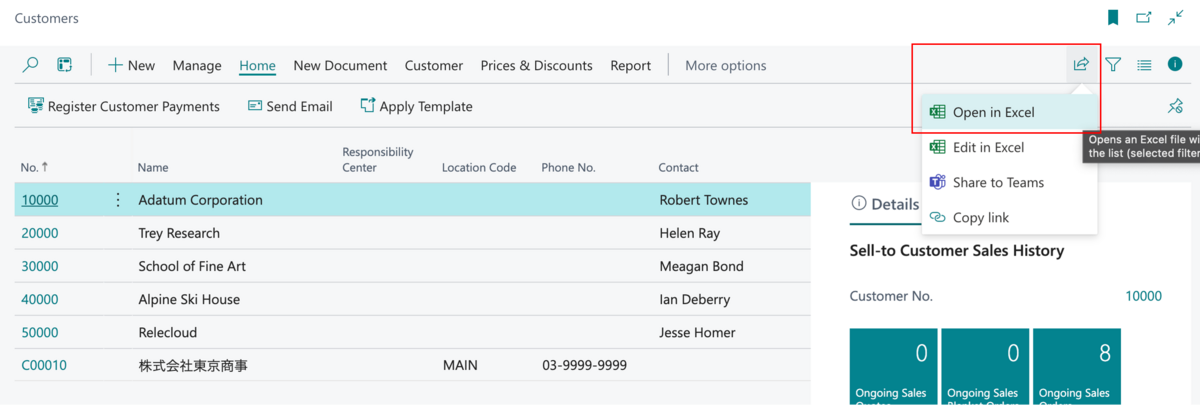Expand the Prices & Discounts menu
The height and width of the screenshot is (405, 1200).
click(536, 66)
